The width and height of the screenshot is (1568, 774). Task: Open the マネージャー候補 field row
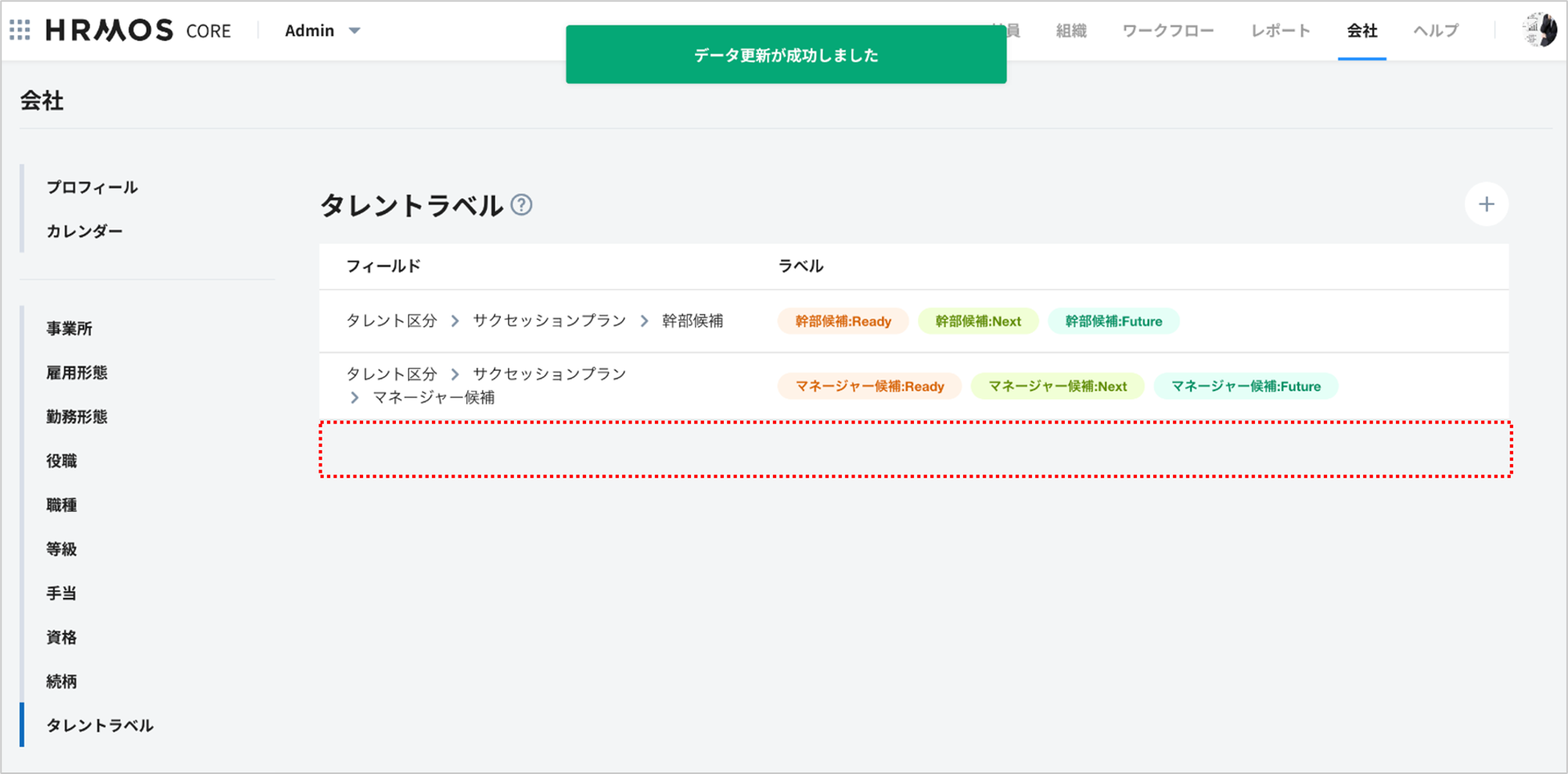click(485, 385)
